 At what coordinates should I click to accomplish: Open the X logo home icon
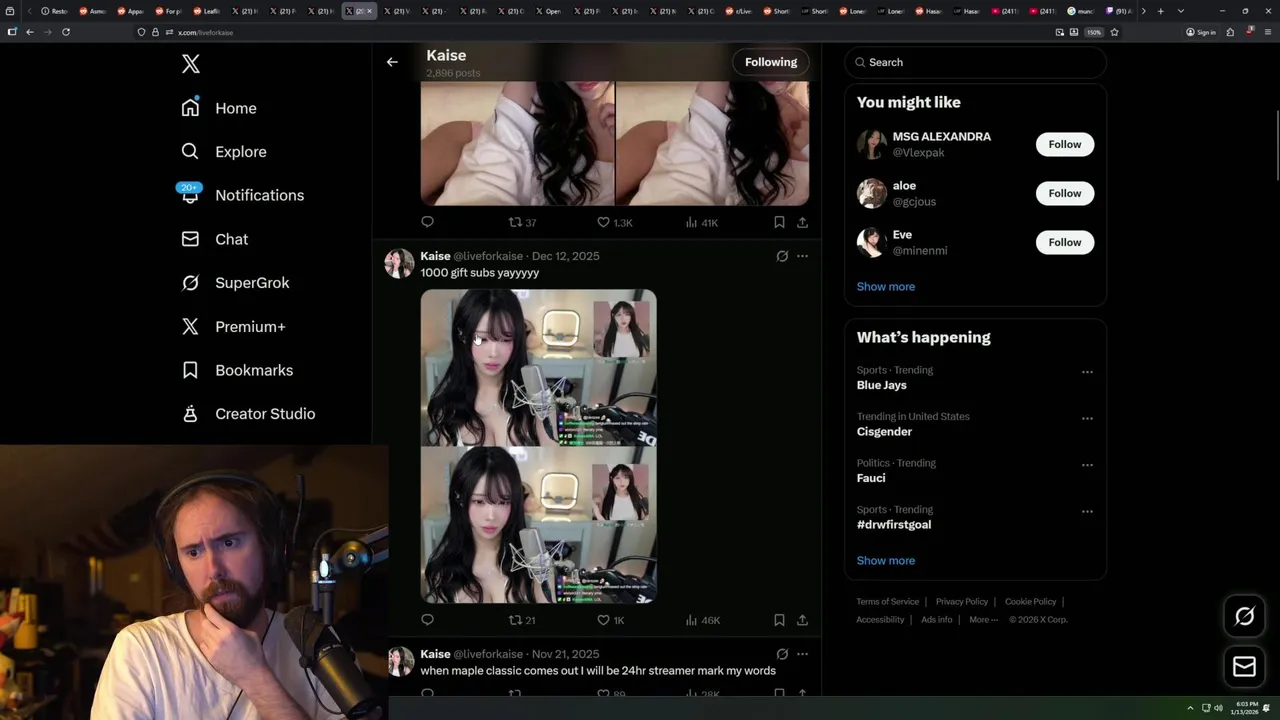(191, 64)
